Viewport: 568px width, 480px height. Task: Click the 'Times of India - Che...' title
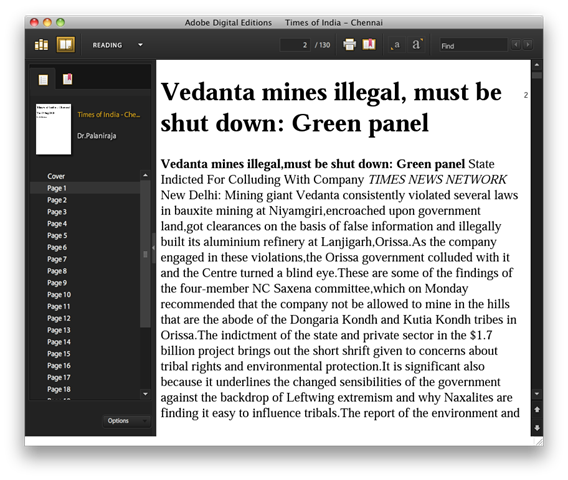tap(108, 114)
